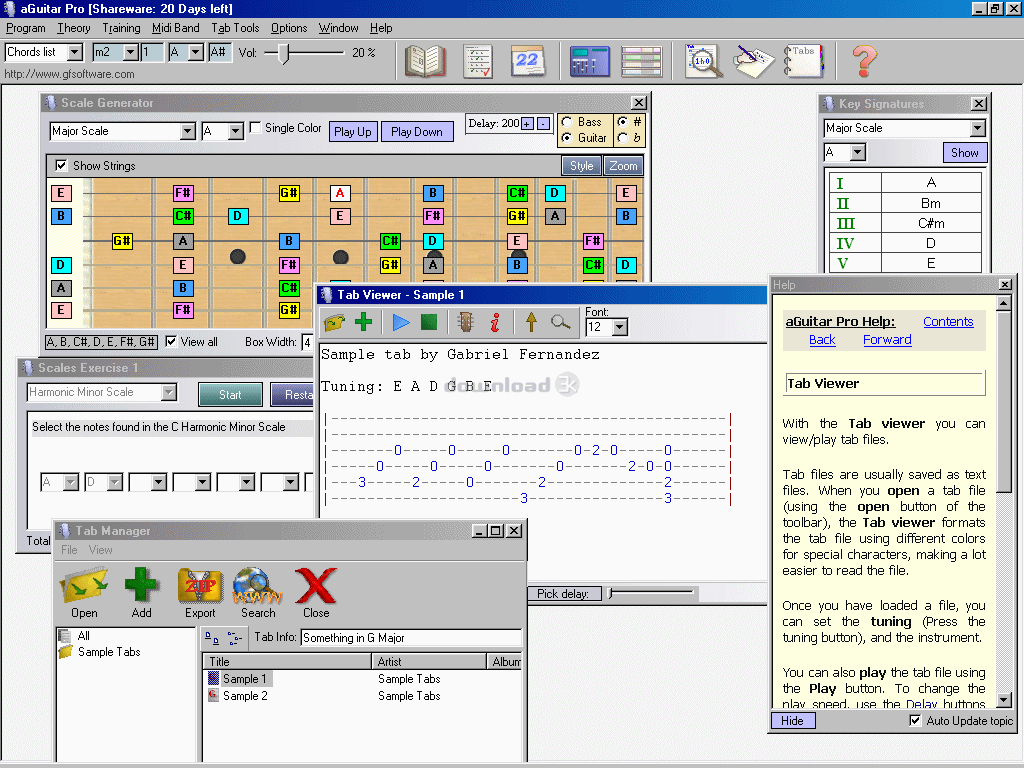Select sharp (#) notation radio button
The width and height of the screenshot is (1024, 768).
[623, 122]
